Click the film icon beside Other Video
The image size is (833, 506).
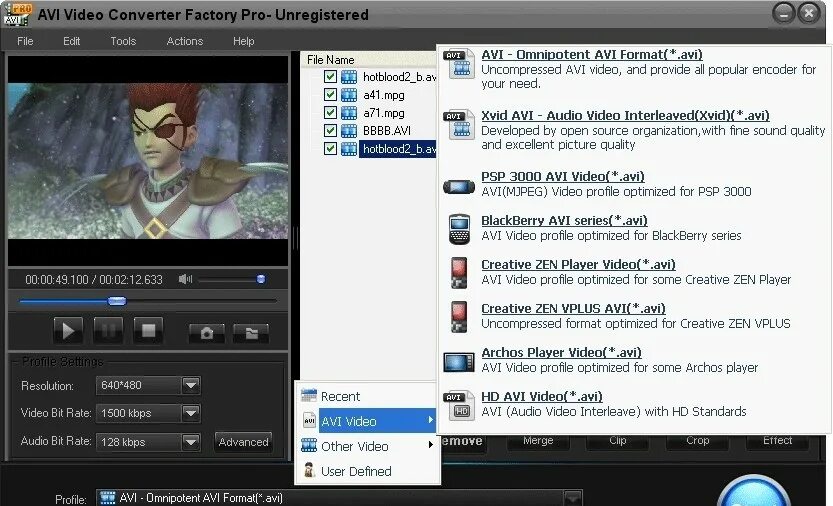tap(309, 445)
